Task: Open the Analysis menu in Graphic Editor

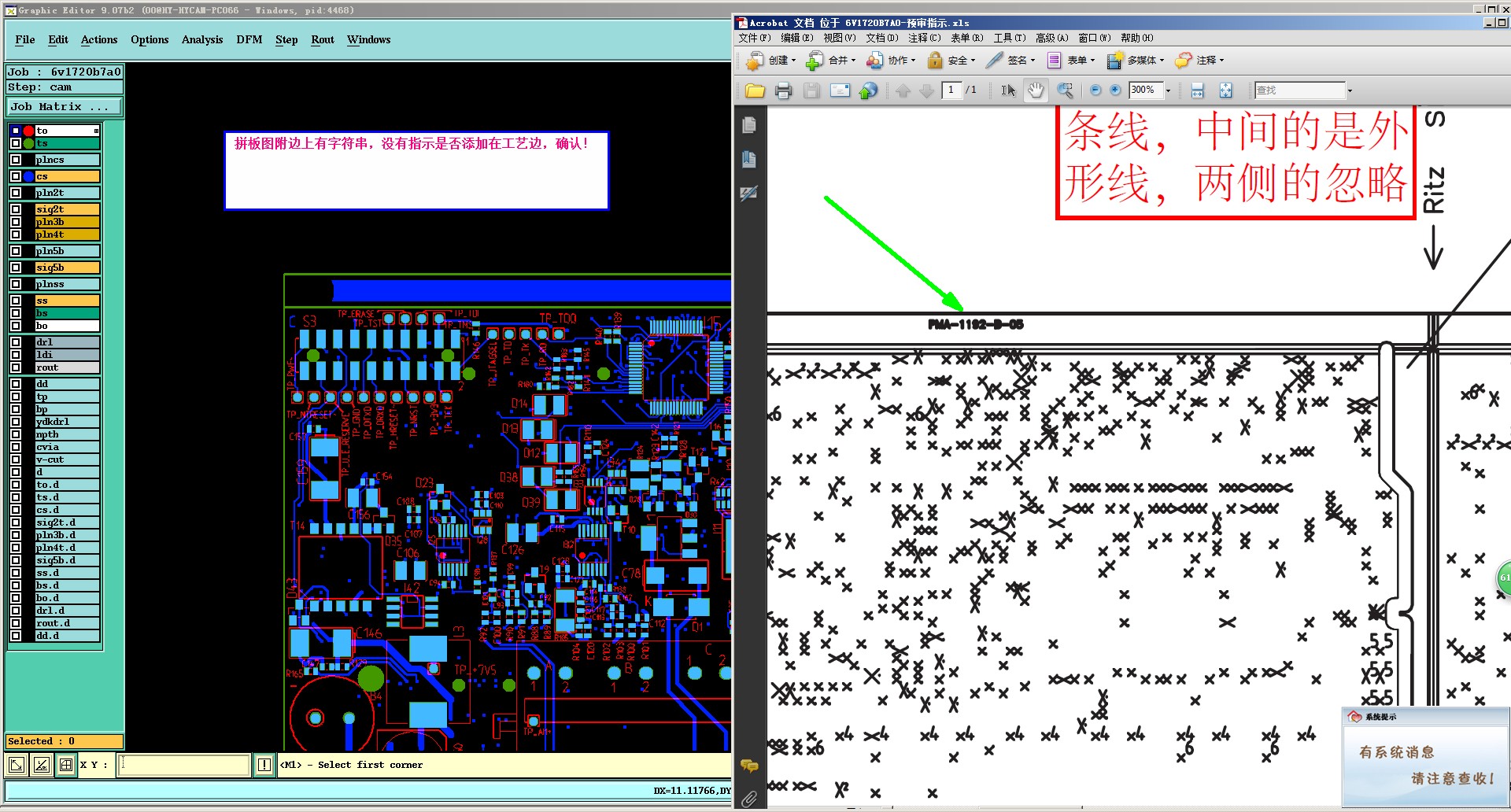Action: pyautogui.click(x=202, y=39)
